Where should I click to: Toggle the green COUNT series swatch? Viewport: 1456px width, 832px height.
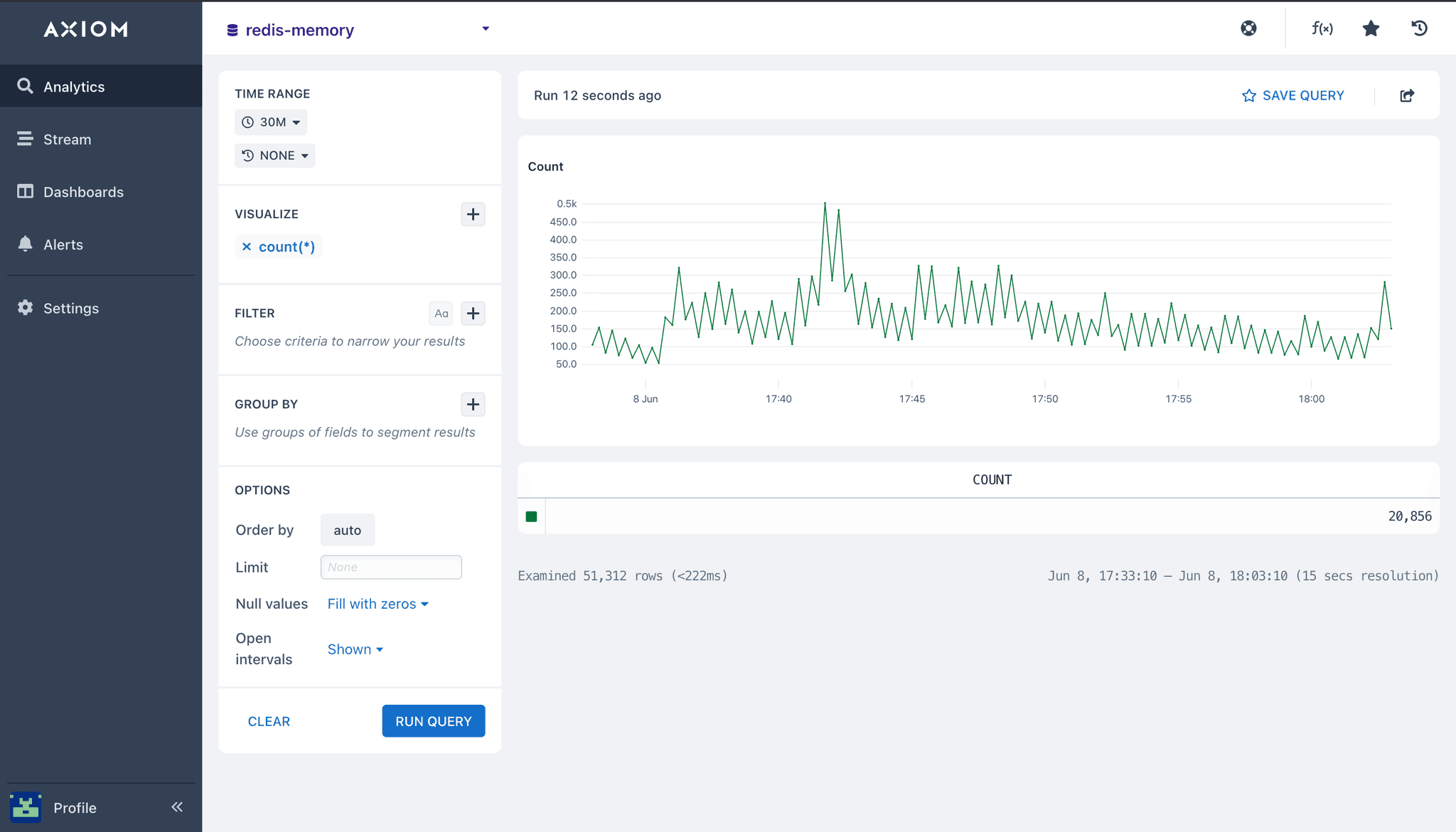(531, 516)
